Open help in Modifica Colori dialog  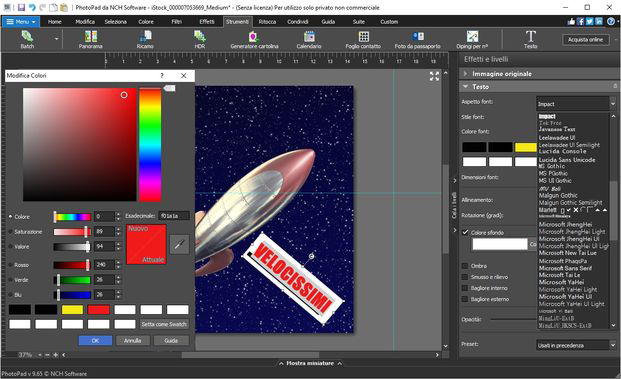pos(162,75)
